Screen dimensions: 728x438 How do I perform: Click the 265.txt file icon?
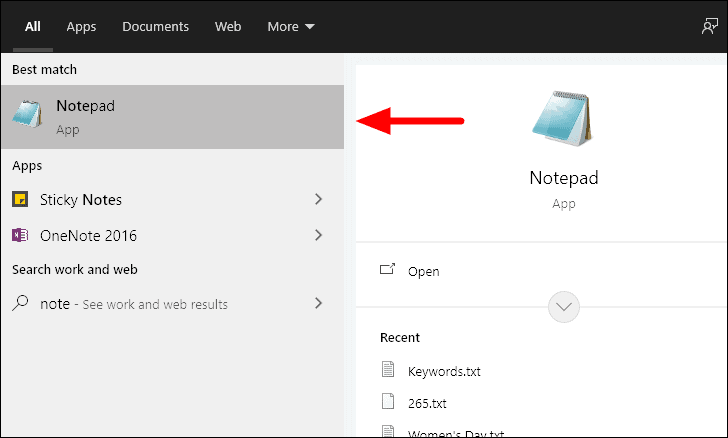(x=388, y=401)
